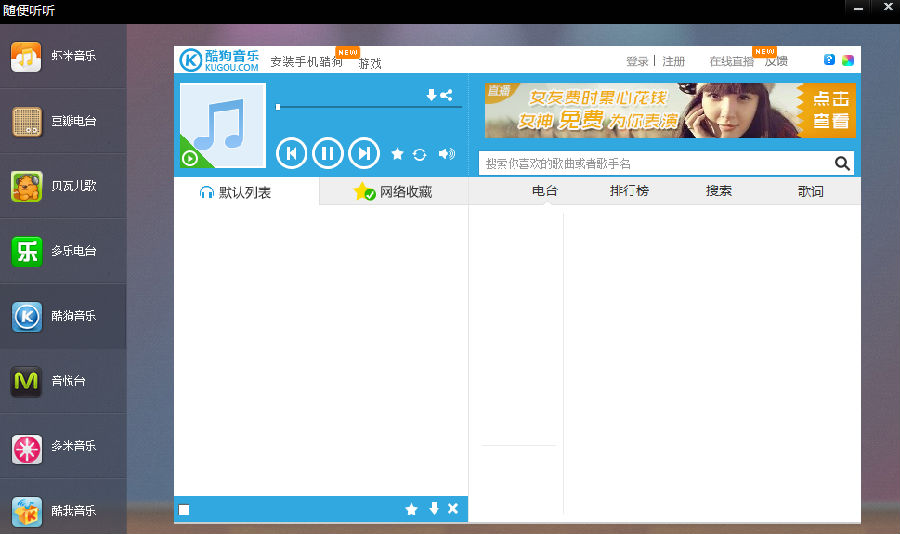Open 多米音乐 from the sidebar
Viewport: 900px width, 534px height.
[x=62, y=446]
